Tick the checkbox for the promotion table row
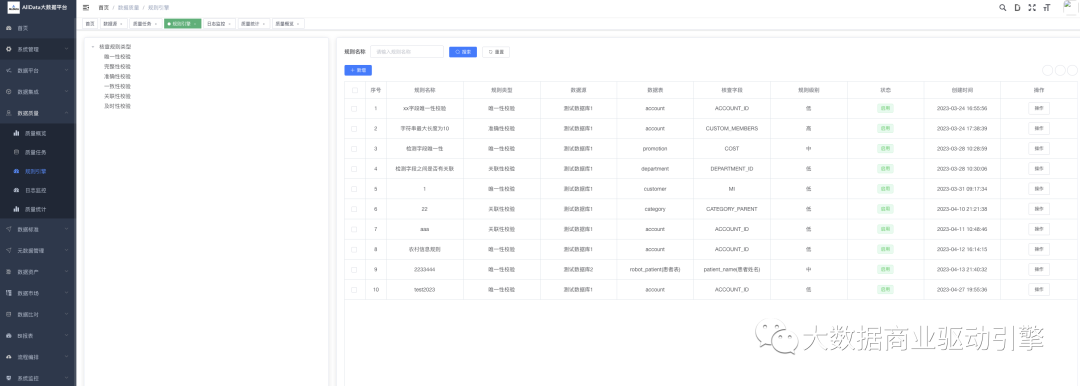Viewport: 1080px width, 386px height. 355,148
